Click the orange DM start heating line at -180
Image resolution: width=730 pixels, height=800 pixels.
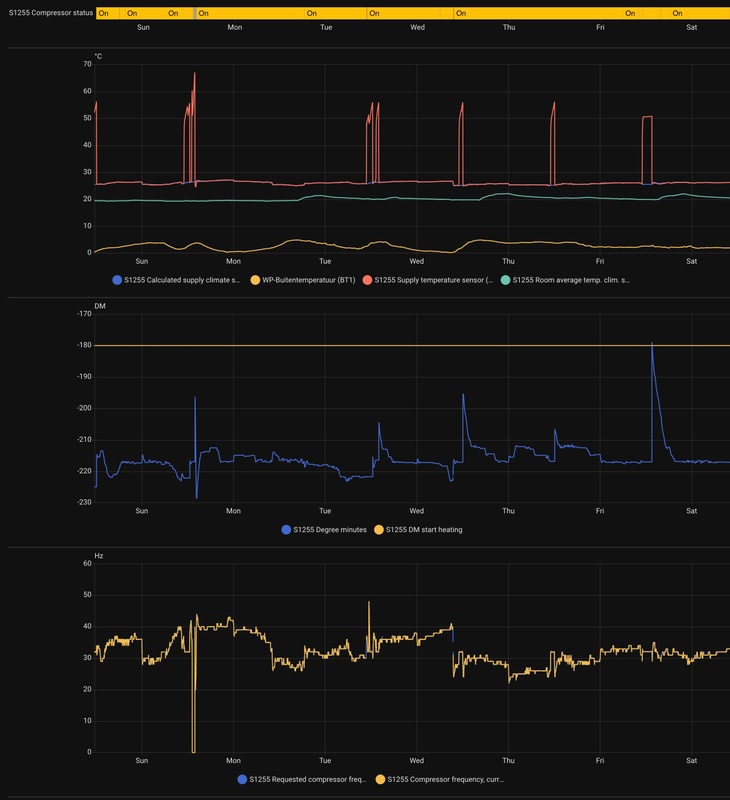(412, 345)
